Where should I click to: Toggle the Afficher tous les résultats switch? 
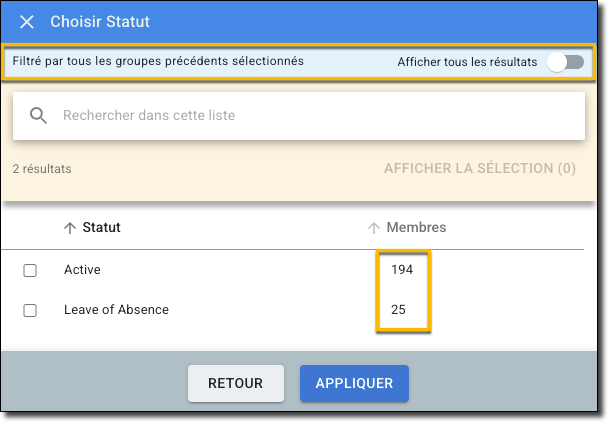coord(564,62)
